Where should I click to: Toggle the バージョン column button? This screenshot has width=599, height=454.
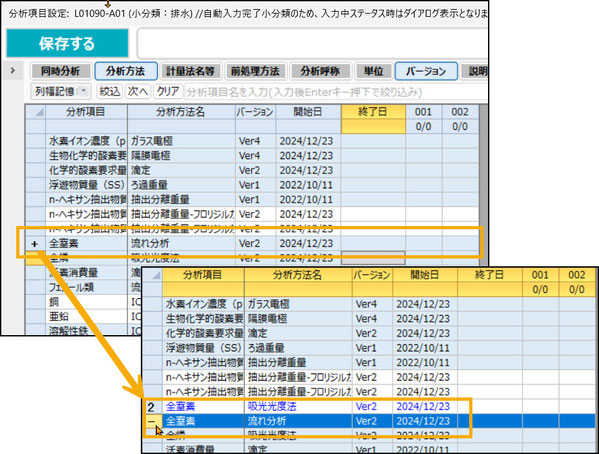(426, 71)
